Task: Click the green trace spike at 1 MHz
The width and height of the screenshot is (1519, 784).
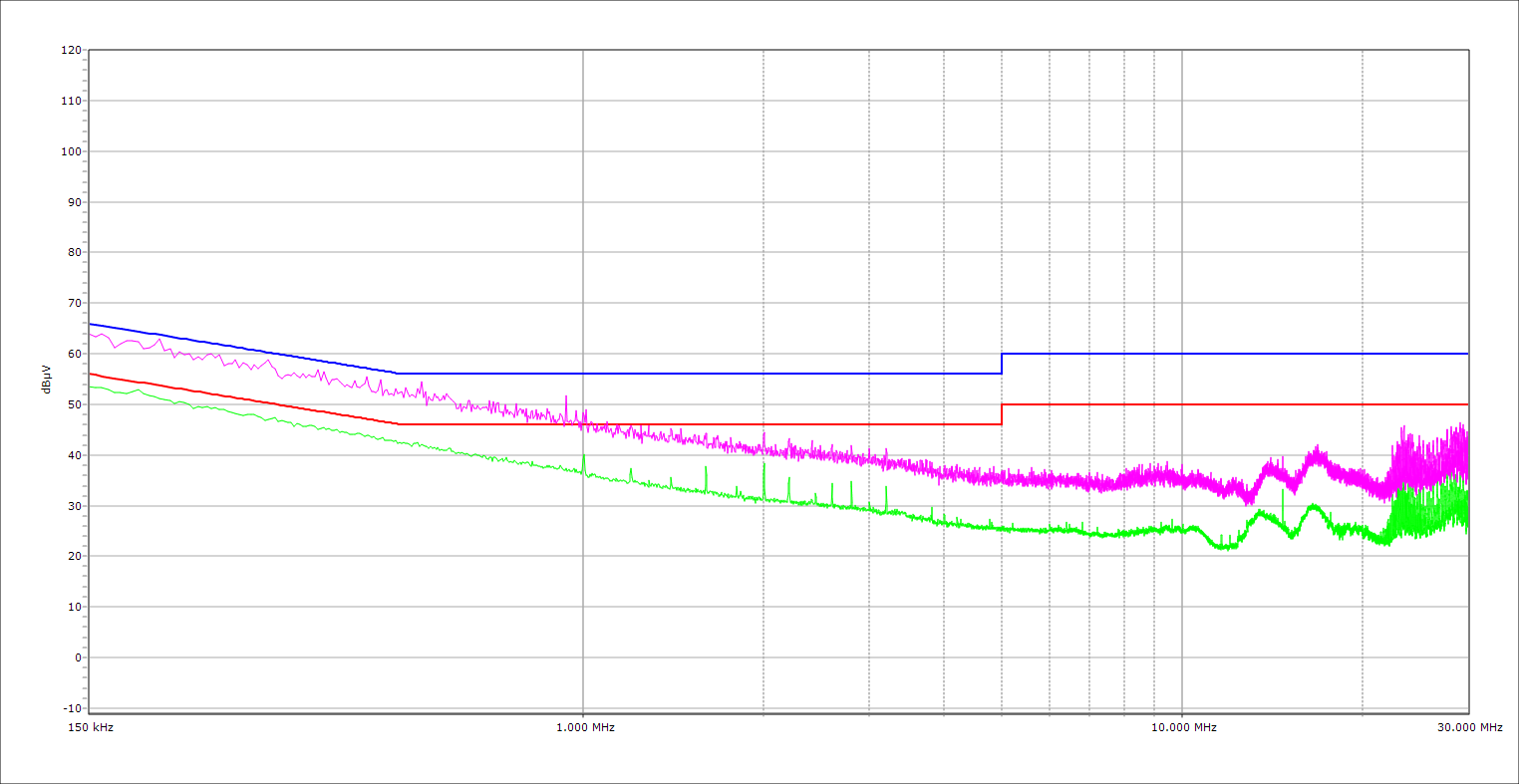Action: [584, 461]
